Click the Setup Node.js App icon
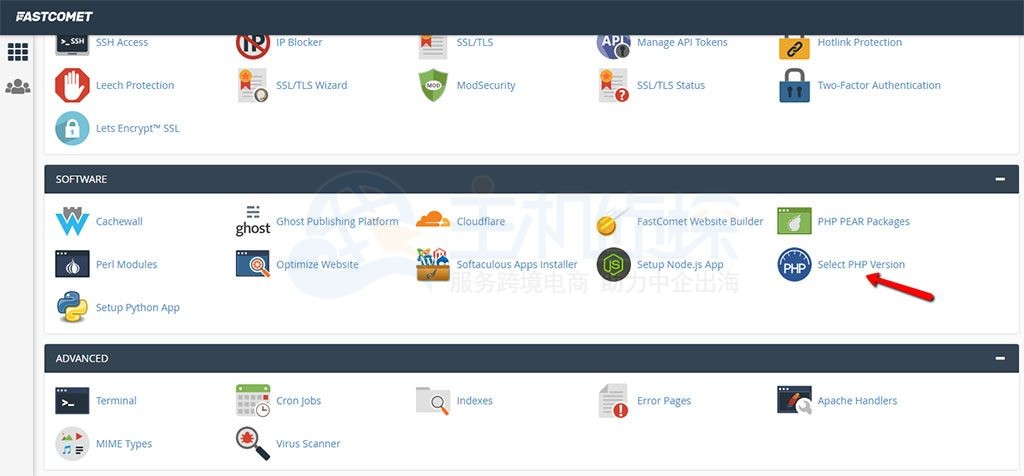 [613, 265]
